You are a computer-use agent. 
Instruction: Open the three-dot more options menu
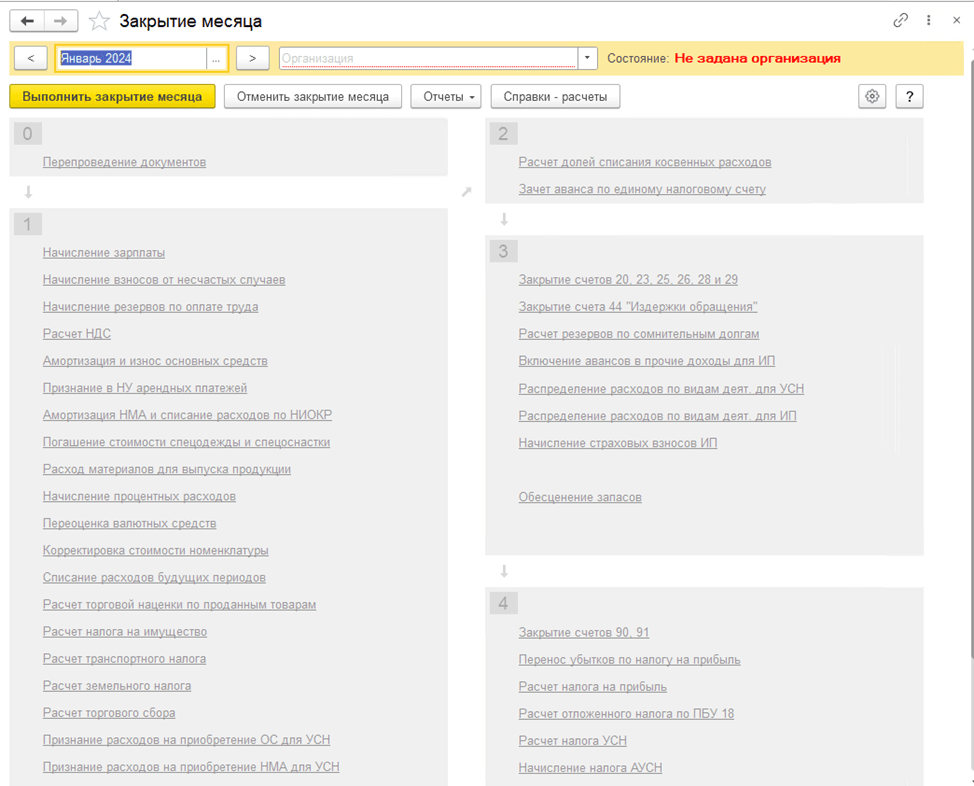929,20
